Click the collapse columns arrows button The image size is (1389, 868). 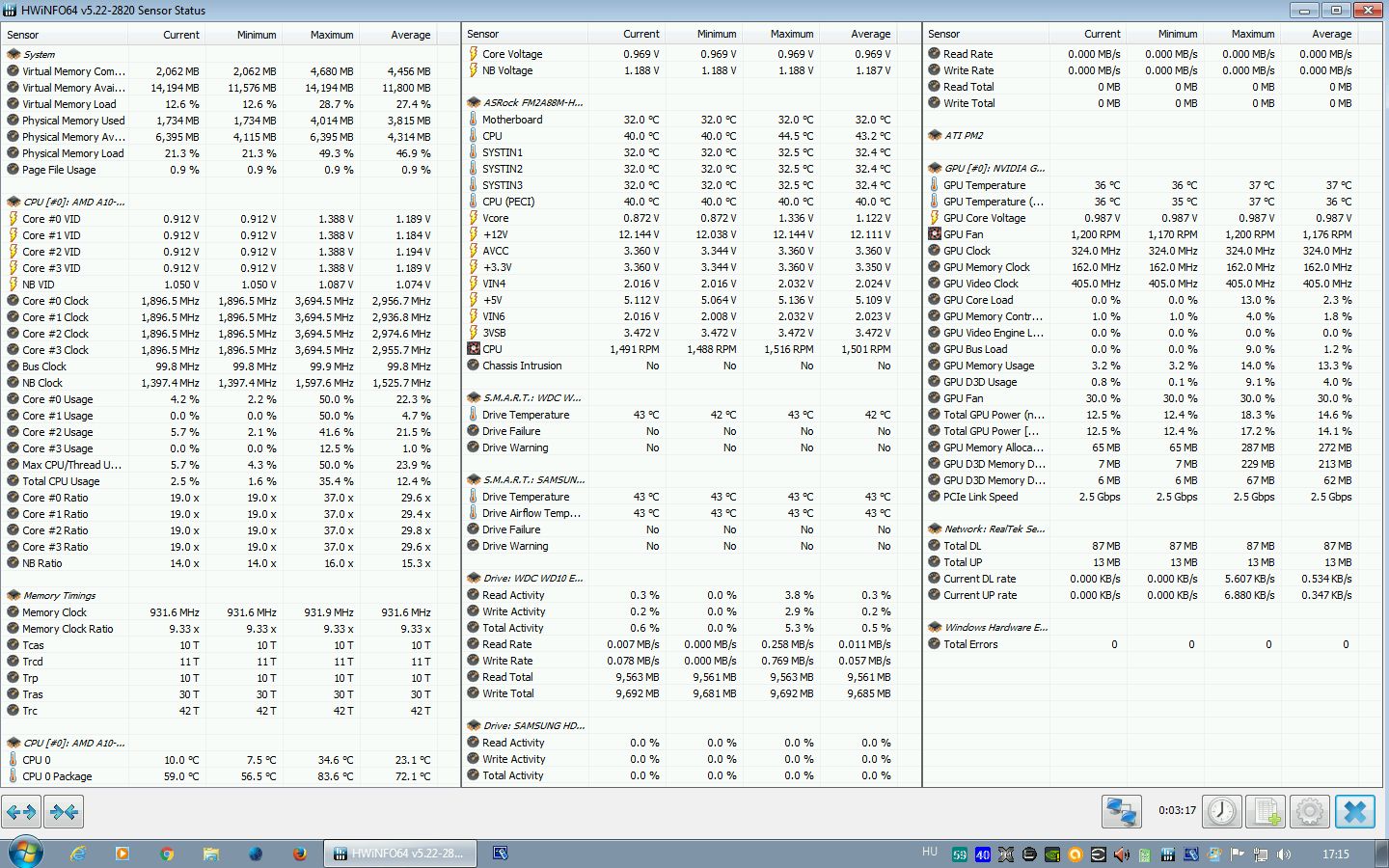(64, 811)
